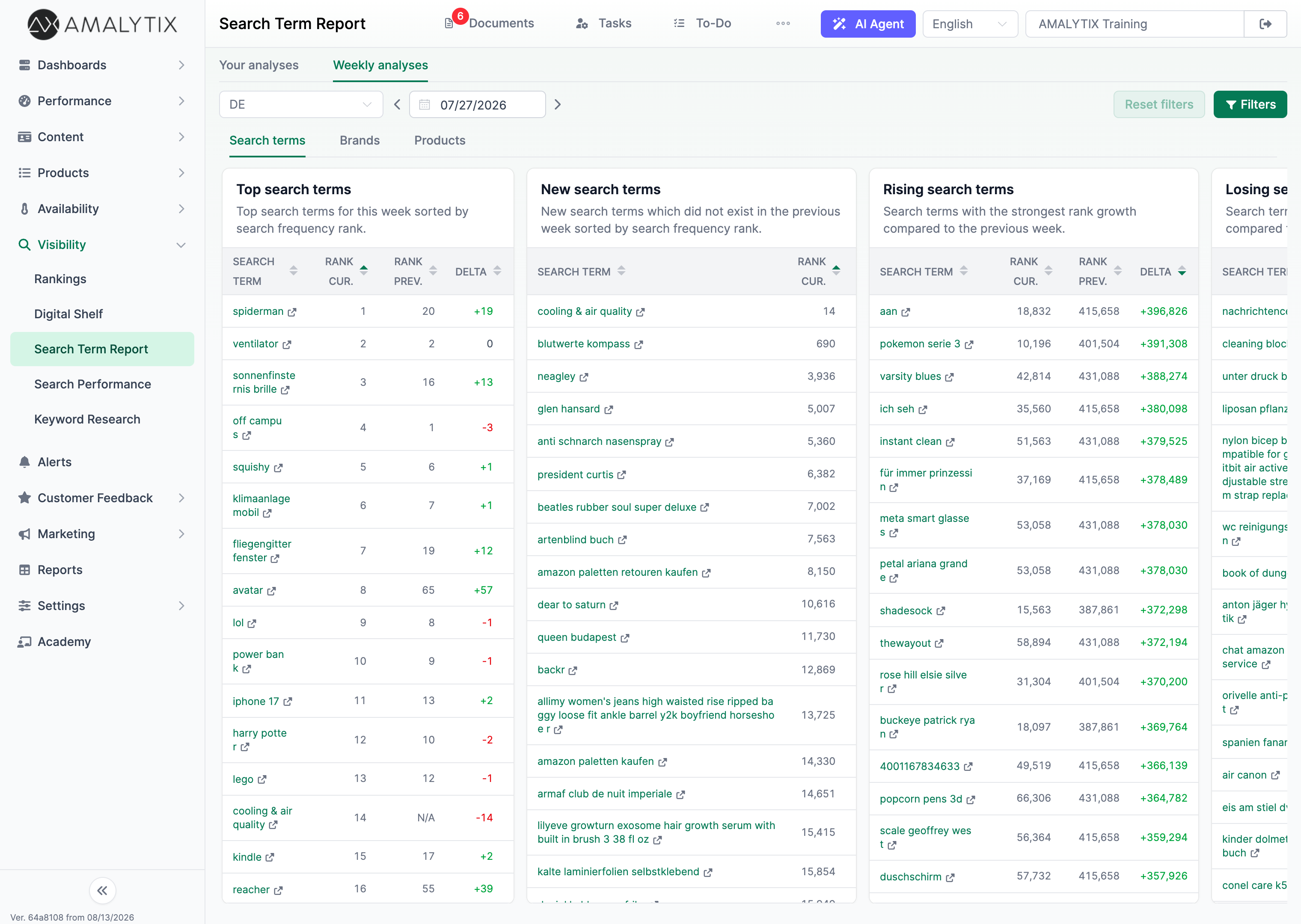
Task: Sort Top search terms by Rank Prev.
Action: [433, 271]
